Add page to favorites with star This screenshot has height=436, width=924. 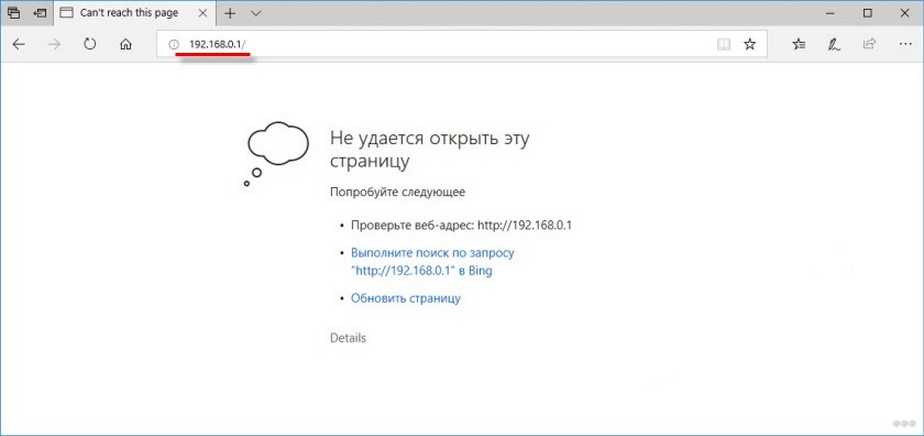pos(749,44)
